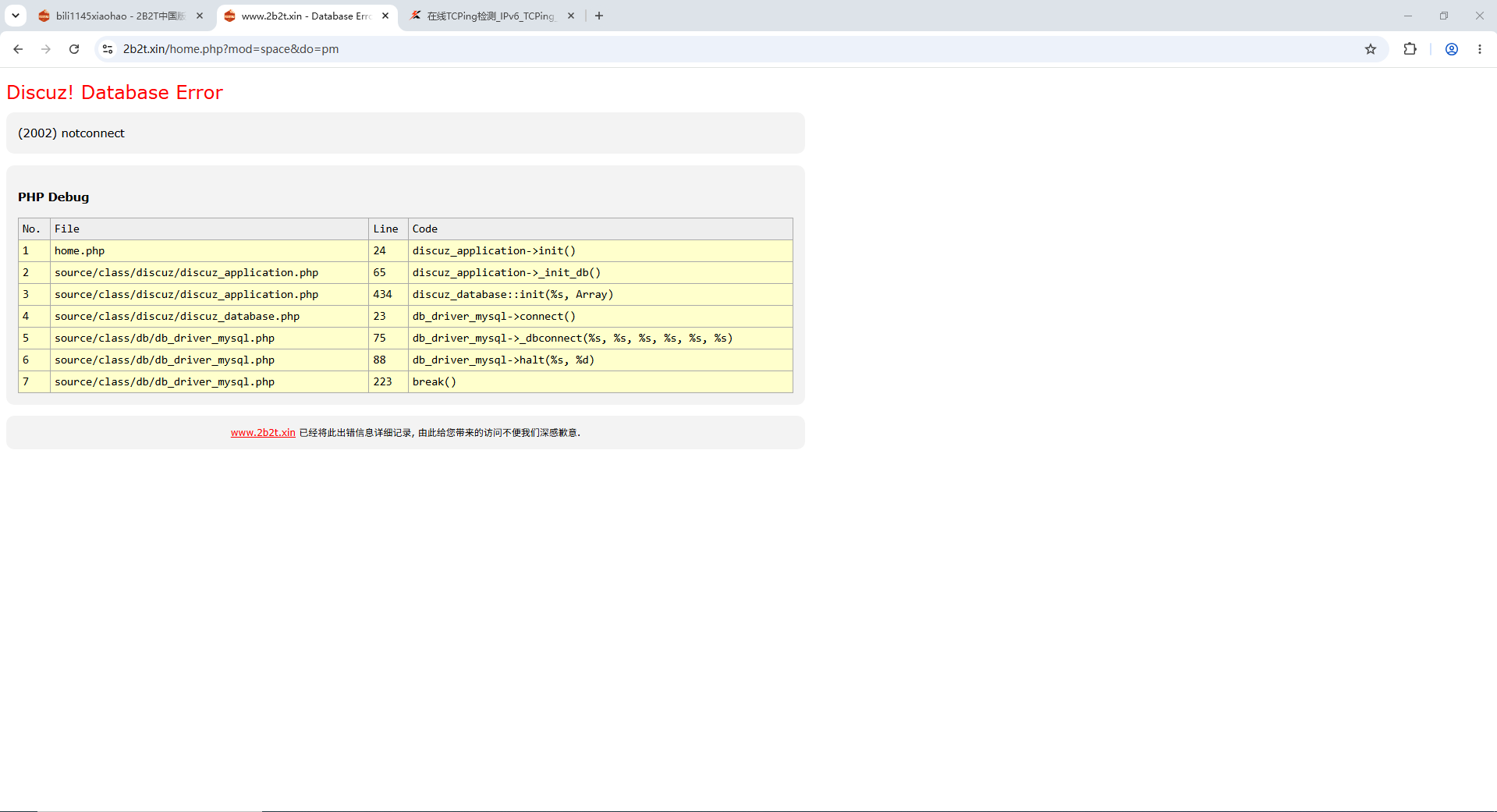Reload the page with the refresh icon

74,49
